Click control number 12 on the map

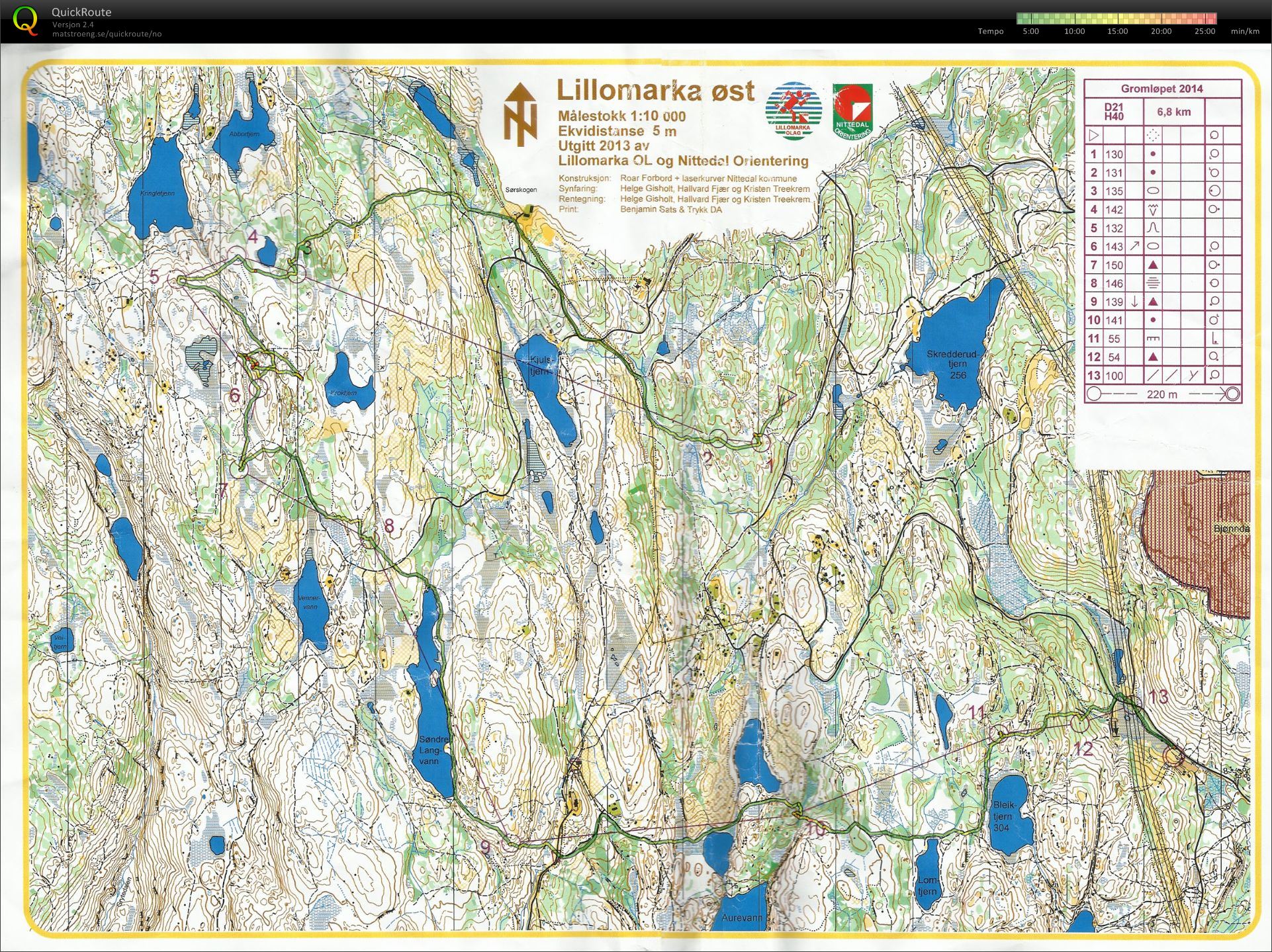pos(1083,749)
